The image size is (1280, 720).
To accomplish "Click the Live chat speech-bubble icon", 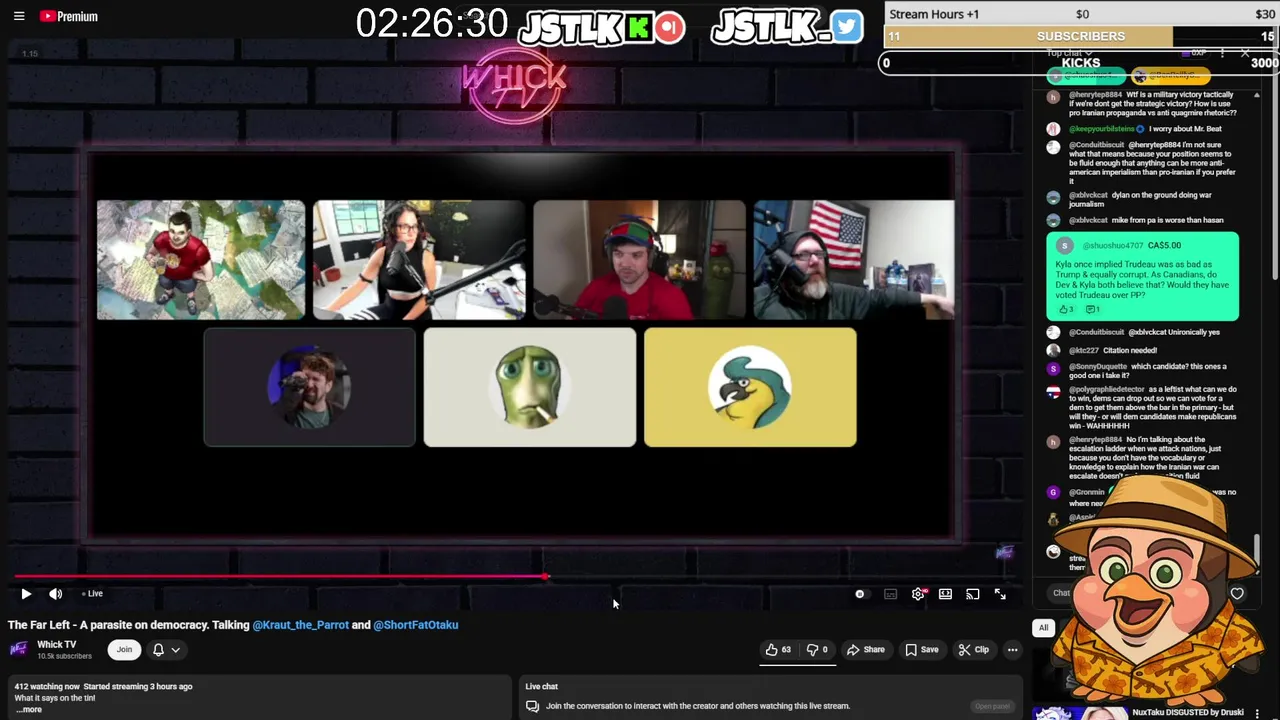I will (x=532, y=706).
